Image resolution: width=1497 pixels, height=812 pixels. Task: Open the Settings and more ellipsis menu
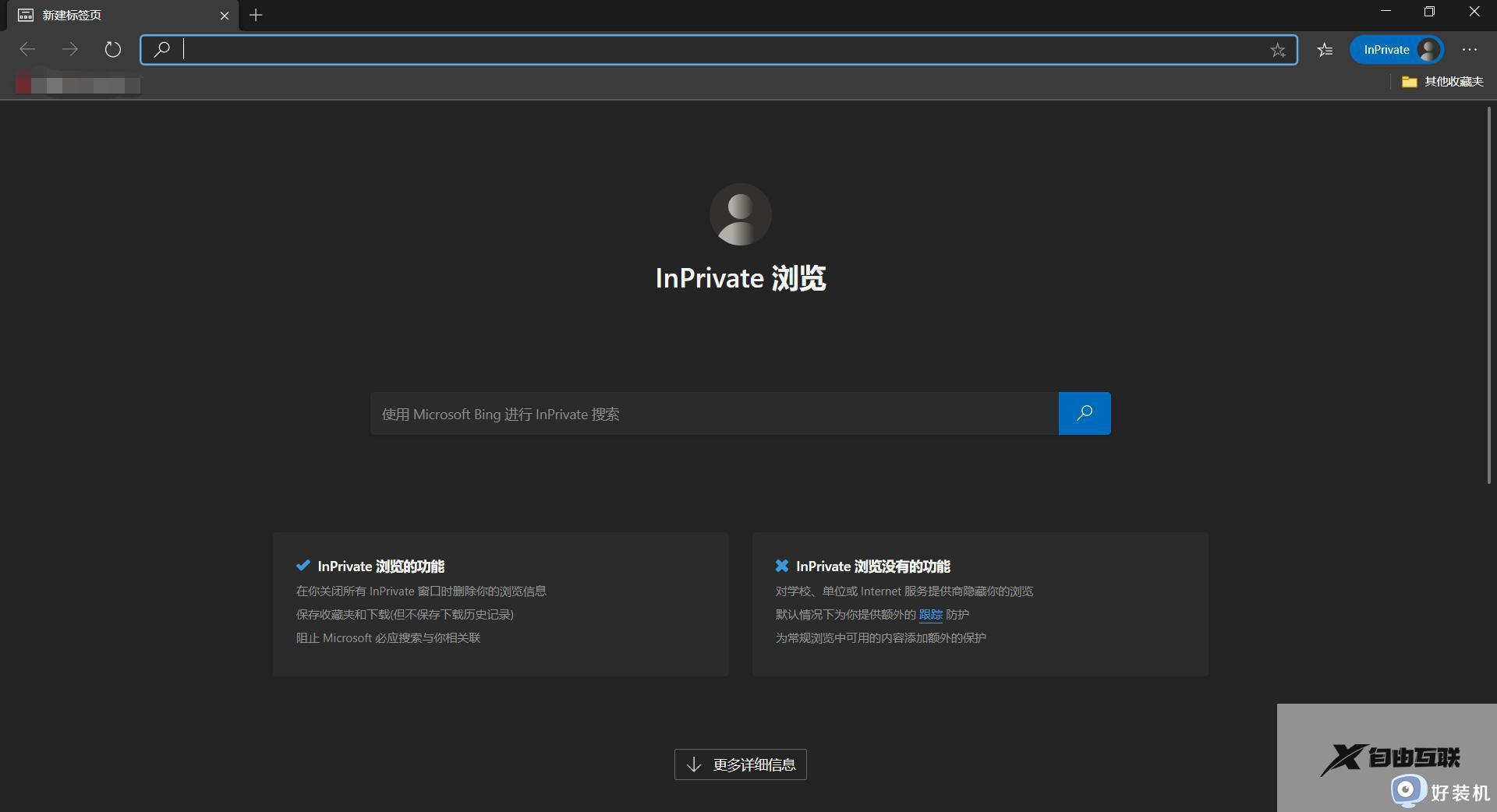tap(1470, 50)
